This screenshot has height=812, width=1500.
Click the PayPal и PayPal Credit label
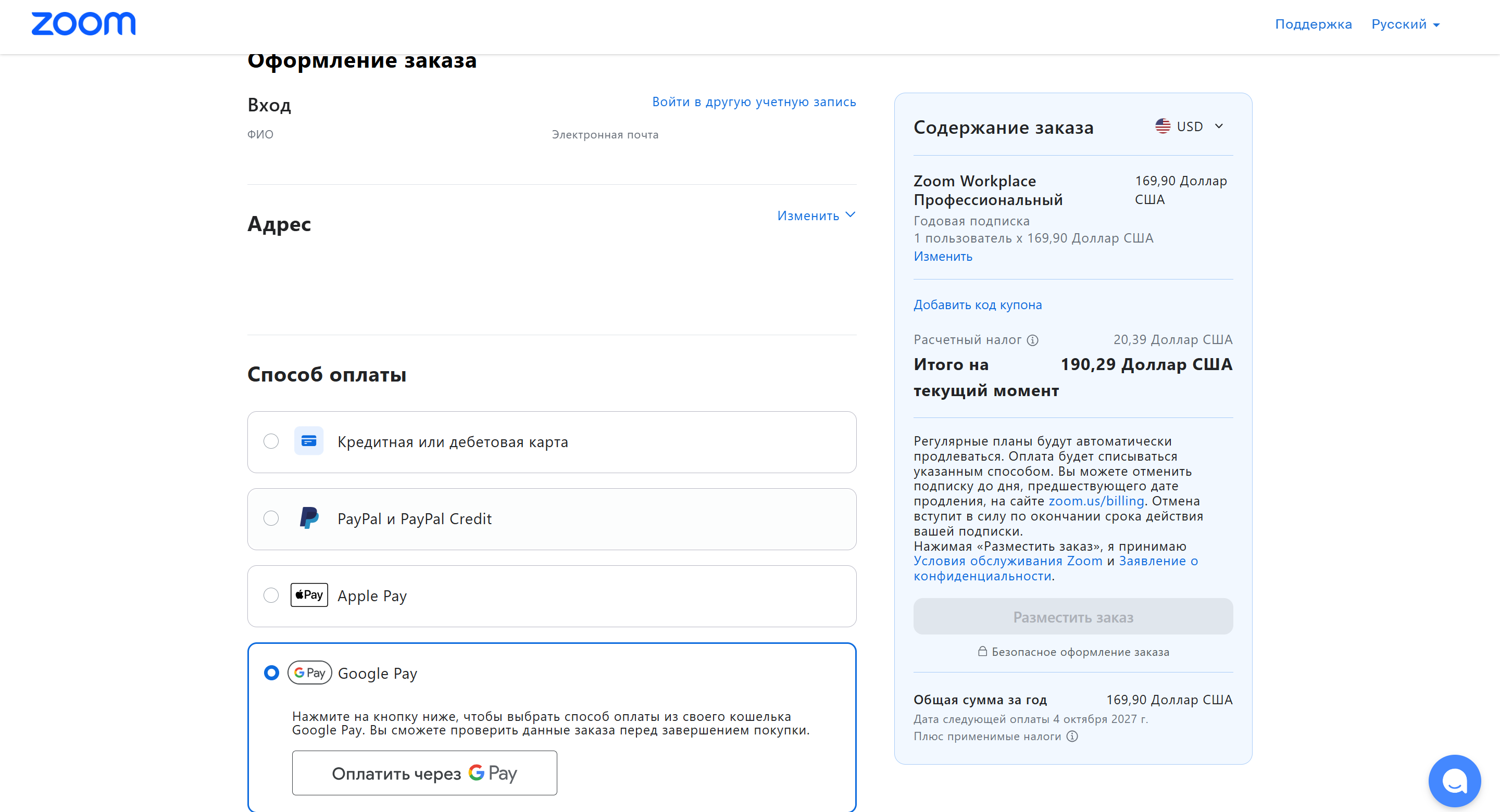pos(415,518)
